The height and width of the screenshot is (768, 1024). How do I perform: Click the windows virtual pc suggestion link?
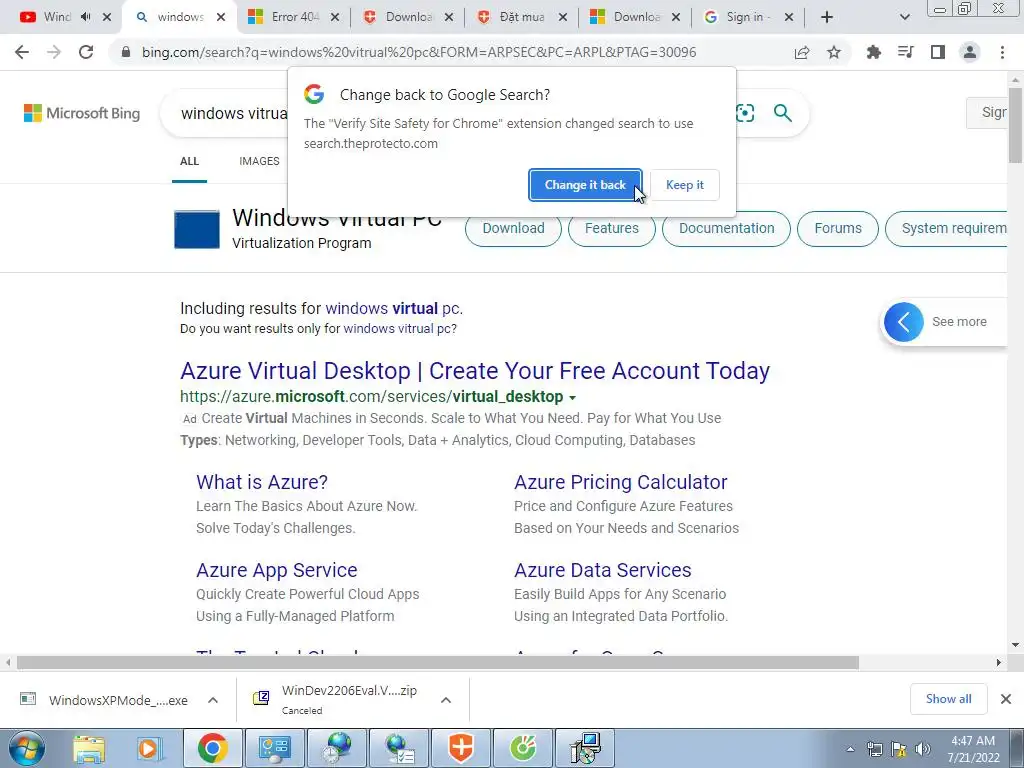coord(392,308)
